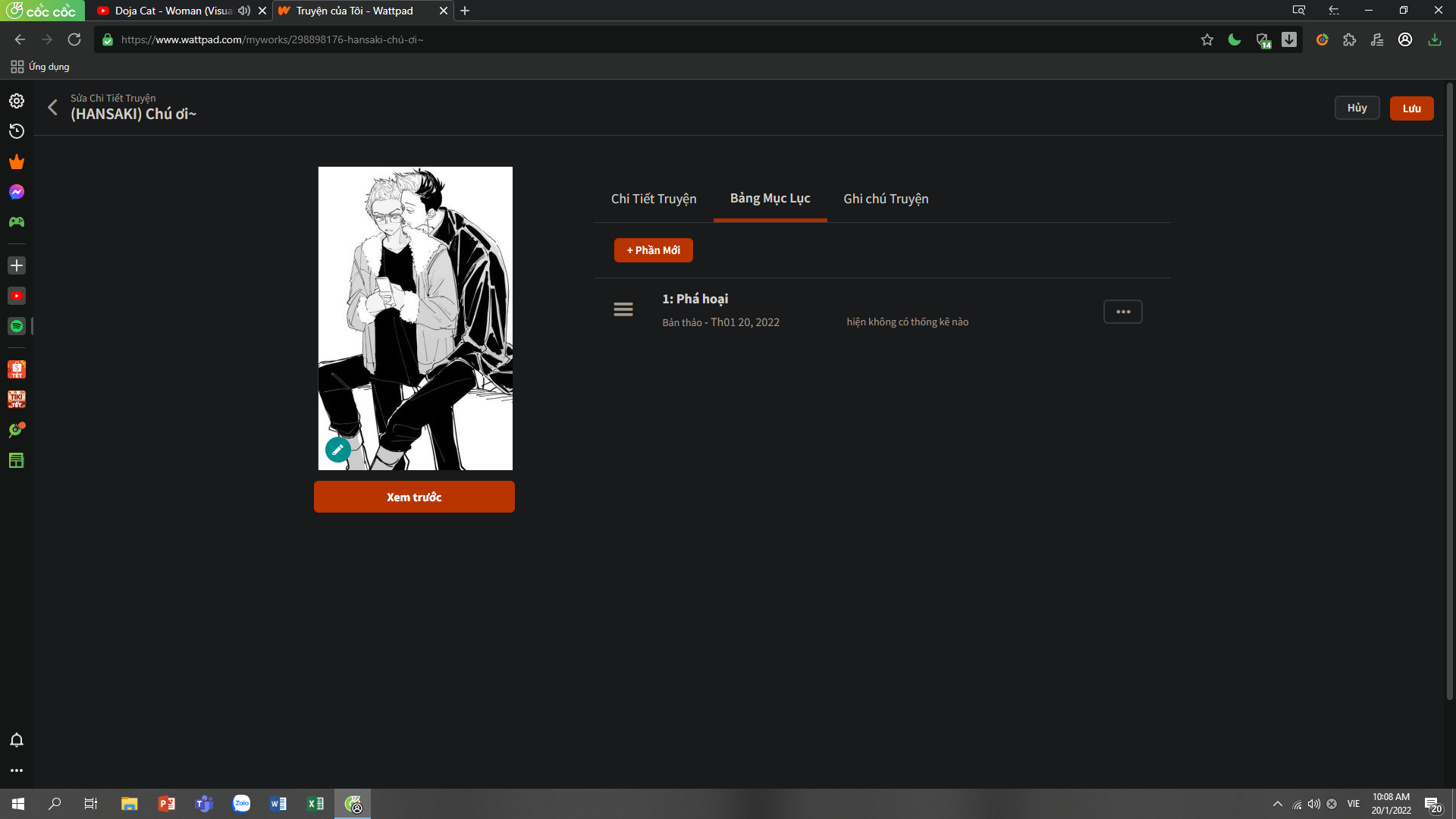Open the Ghi chú Truyện tab
The height and width of the screenshot is (819, 1456).
[x=886, y=199]
